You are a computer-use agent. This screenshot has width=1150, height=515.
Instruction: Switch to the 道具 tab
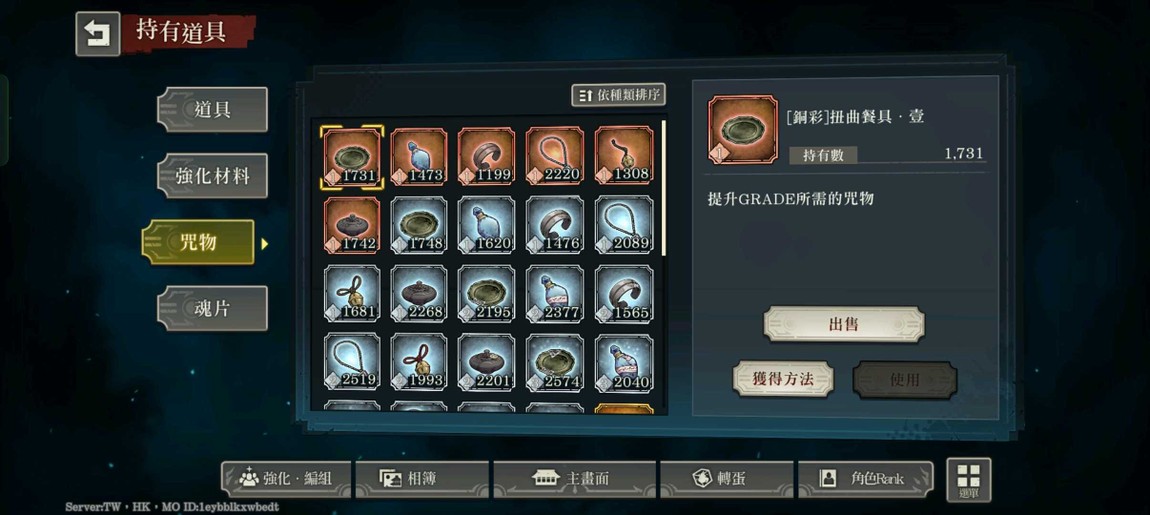[213, 109]
